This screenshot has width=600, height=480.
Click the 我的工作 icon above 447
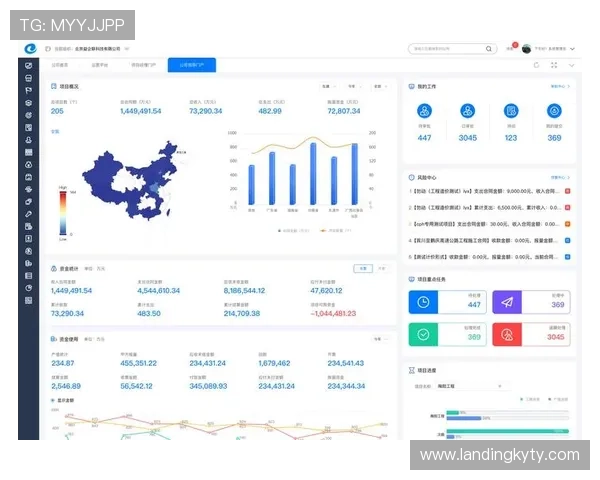click(424, 111)
